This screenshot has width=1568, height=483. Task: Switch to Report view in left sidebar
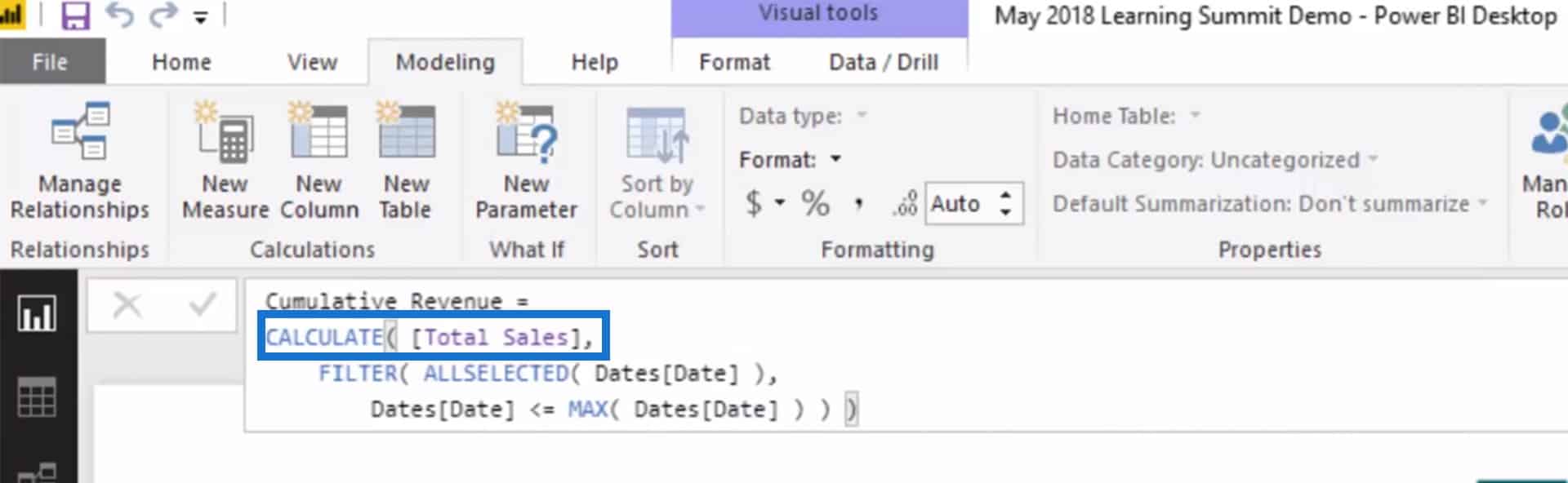[x=37, y=313]
